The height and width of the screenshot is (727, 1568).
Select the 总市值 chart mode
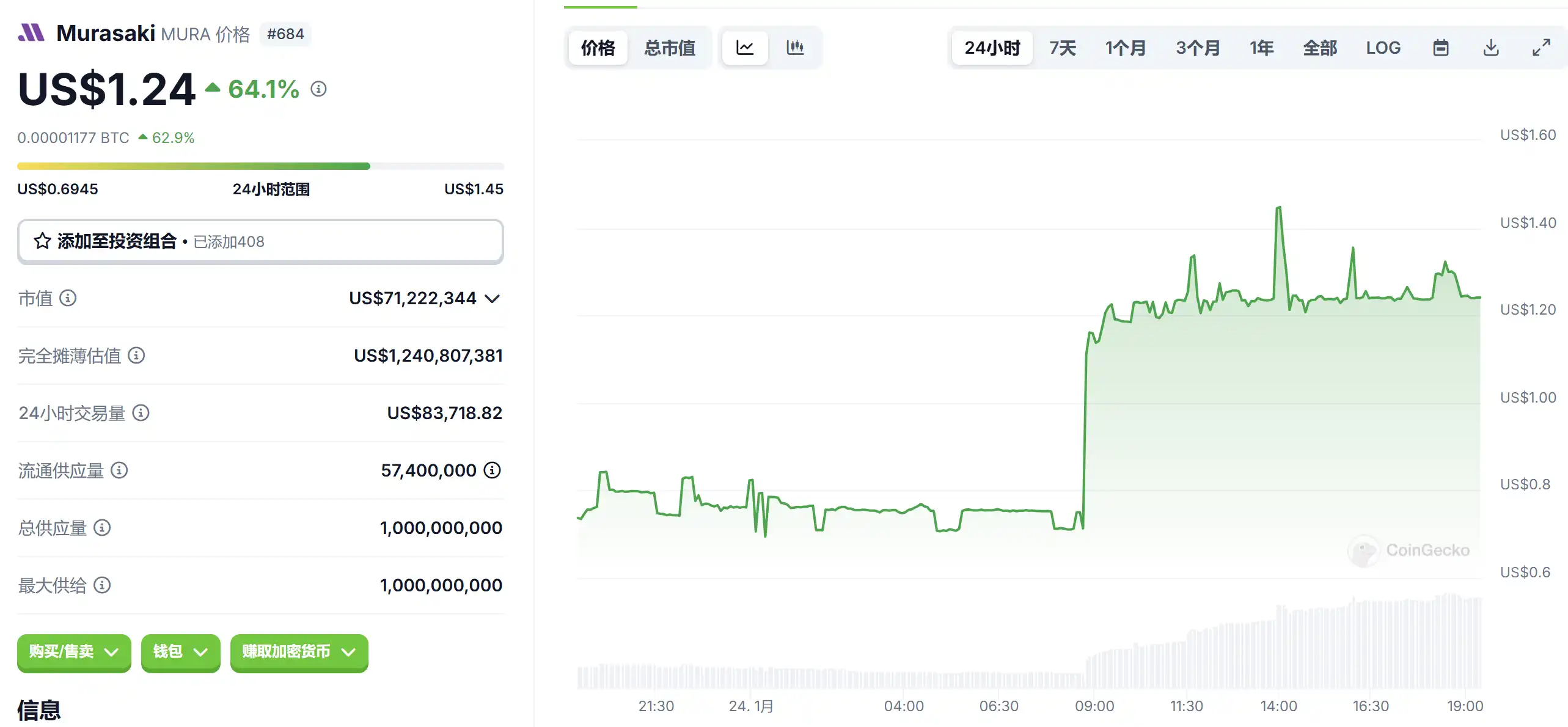[x=670, y=48]
